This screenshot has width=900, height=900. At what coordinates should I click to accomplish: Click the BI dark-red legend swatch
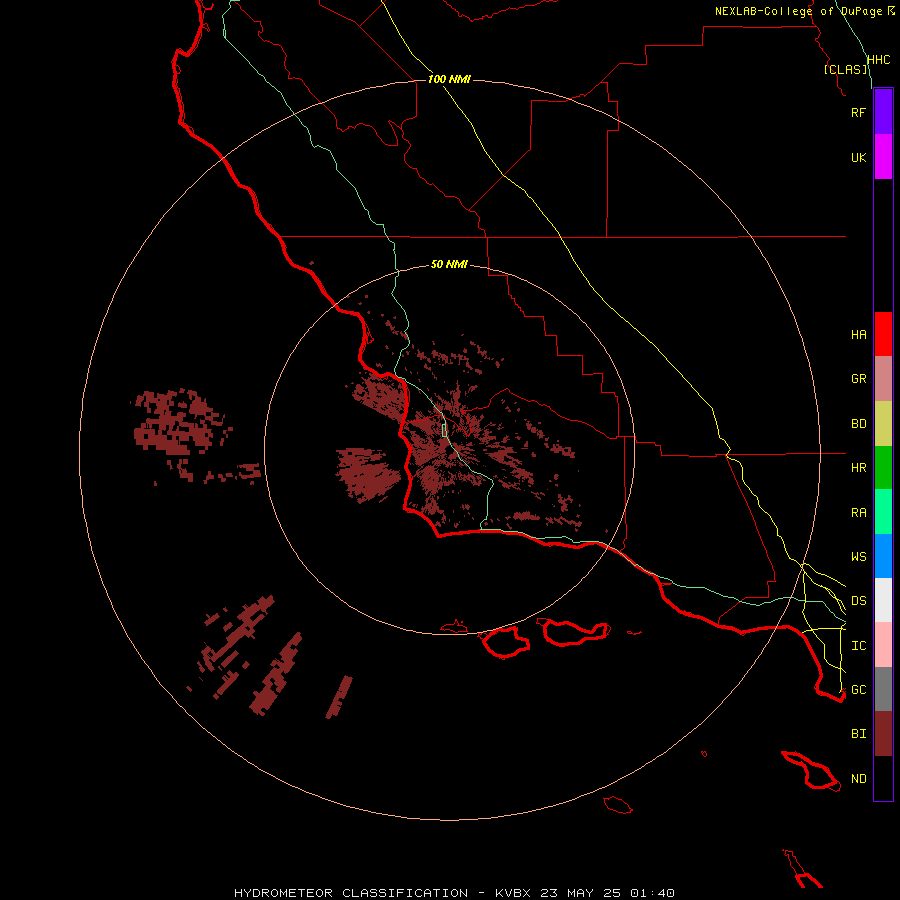point(883,734)
